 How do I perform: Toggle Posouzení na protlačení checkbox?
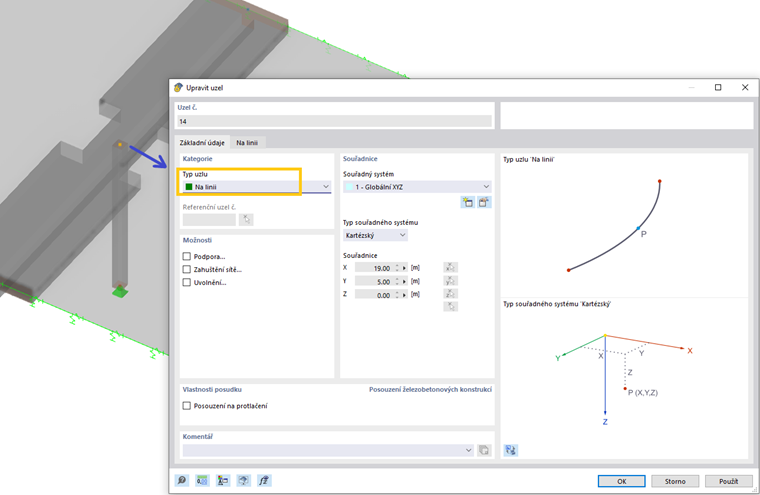pyautogui.click(x=187, y=406)
